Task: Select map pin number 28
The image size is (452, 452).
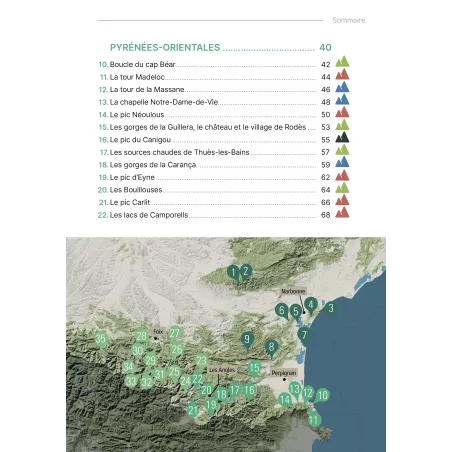Action: click(142, 337)
